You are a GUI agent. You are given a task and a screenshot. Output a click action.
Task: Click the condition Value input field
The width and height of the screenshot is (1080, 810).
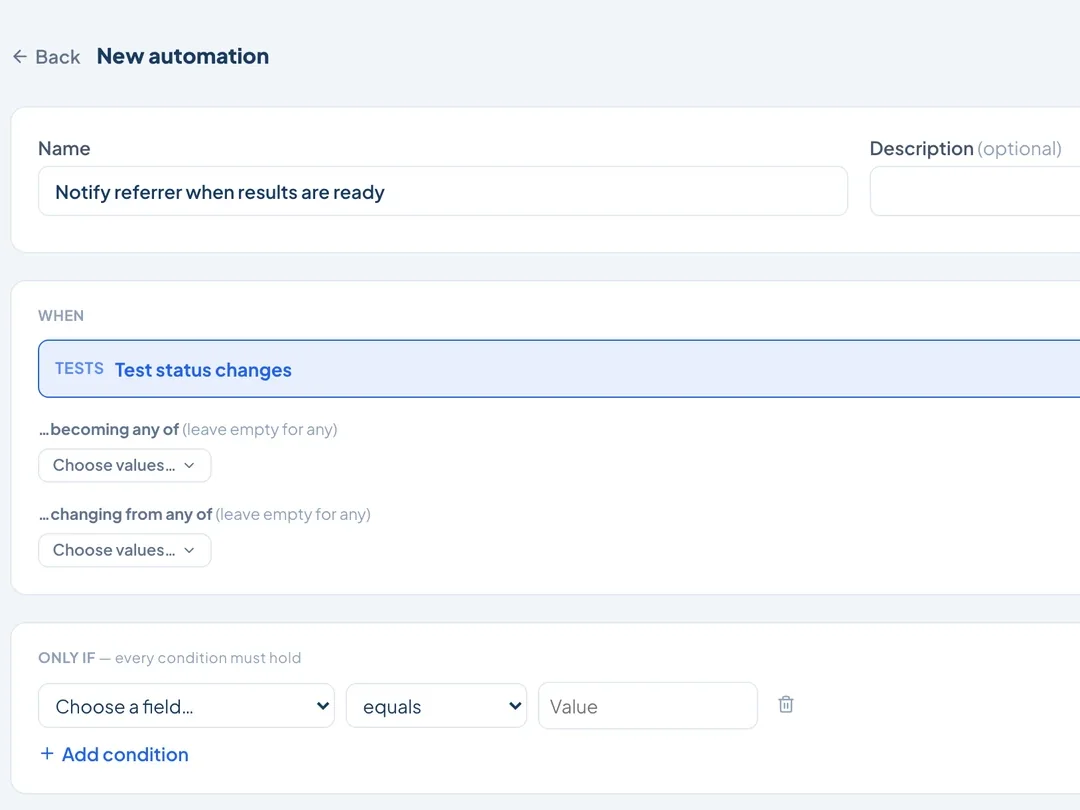648,706
